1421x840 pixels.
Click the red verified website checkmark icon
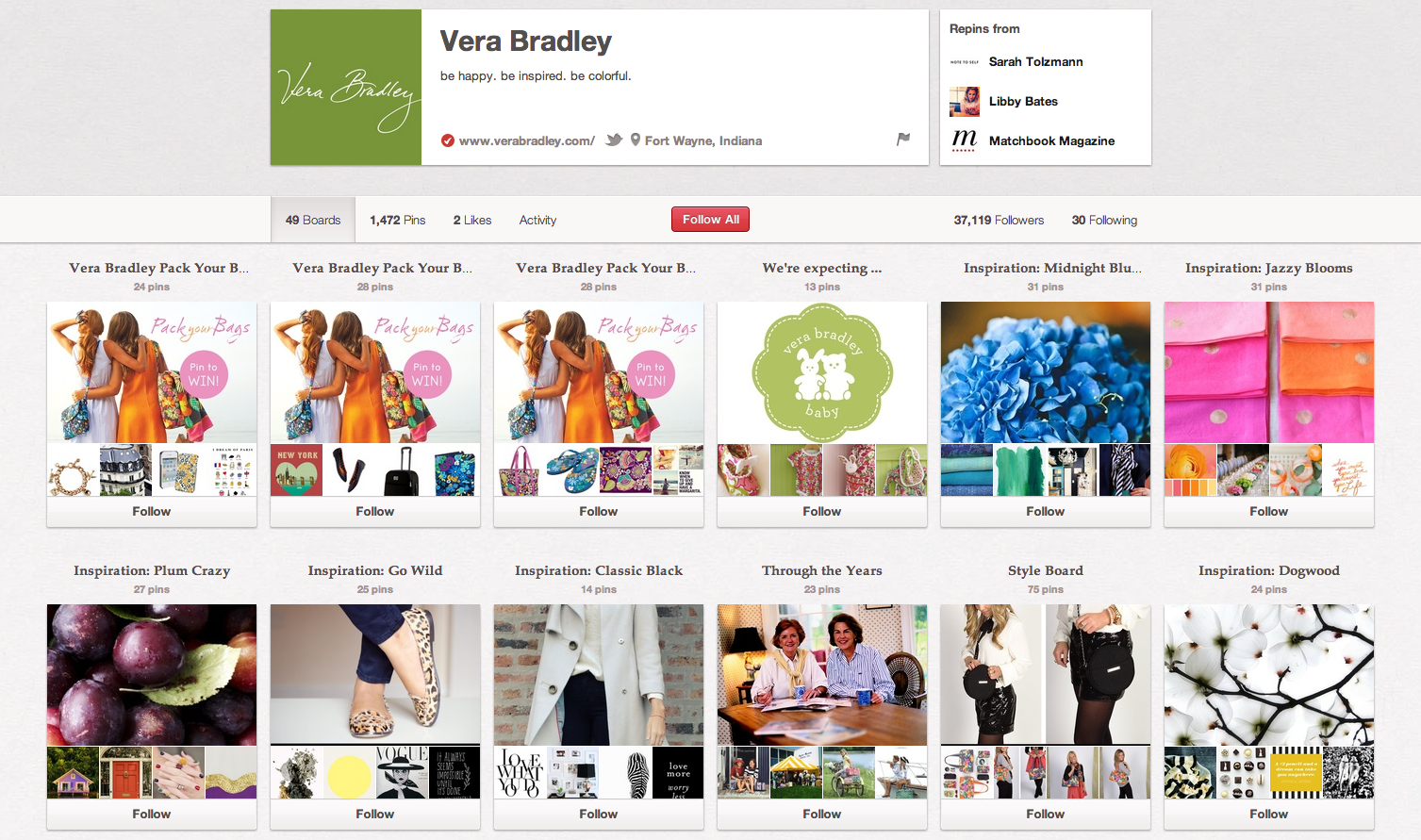pos(448,140)
